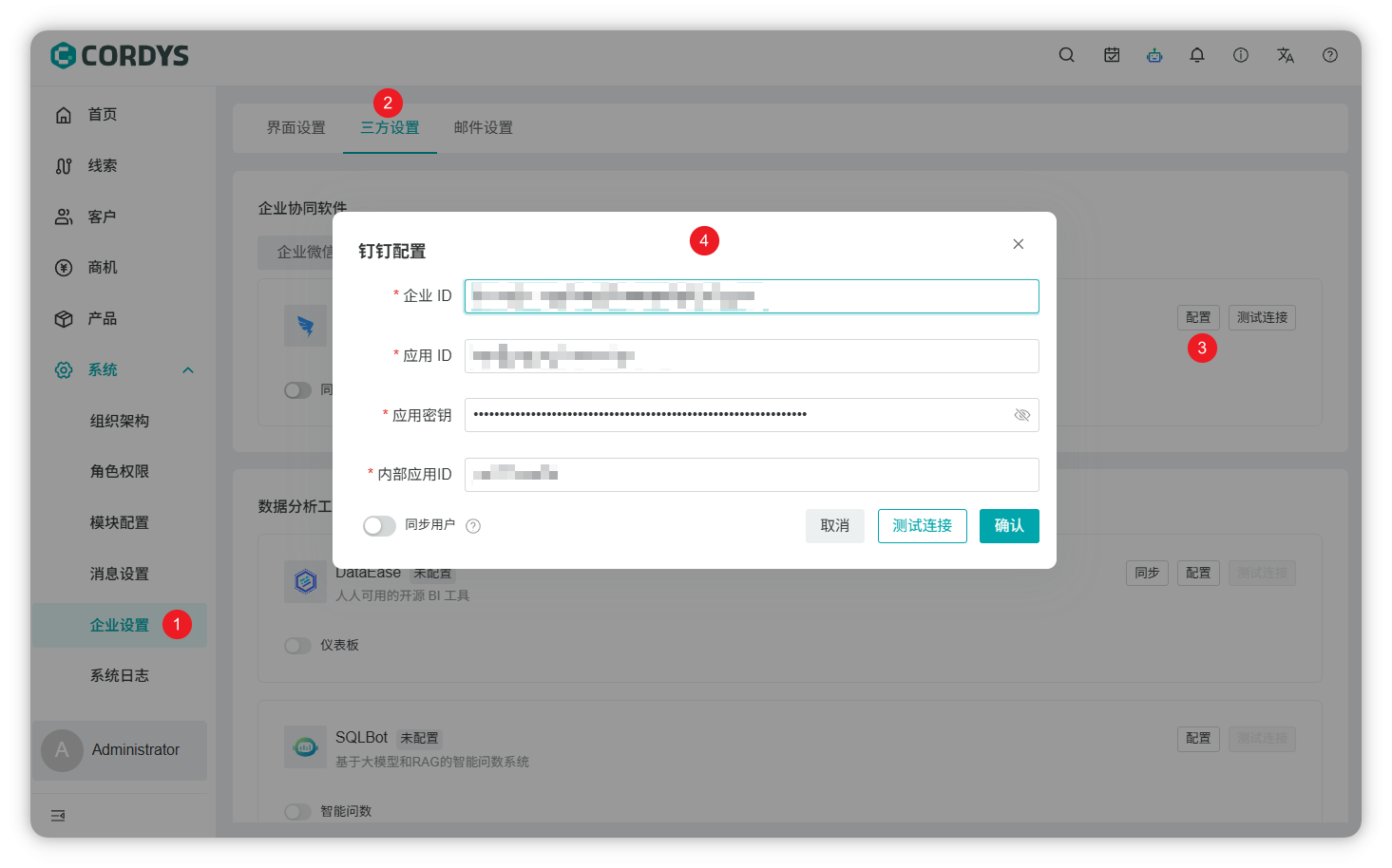Toggle the 同步用户 switch in dialog

pyautogui.click(x=379, y=526)
